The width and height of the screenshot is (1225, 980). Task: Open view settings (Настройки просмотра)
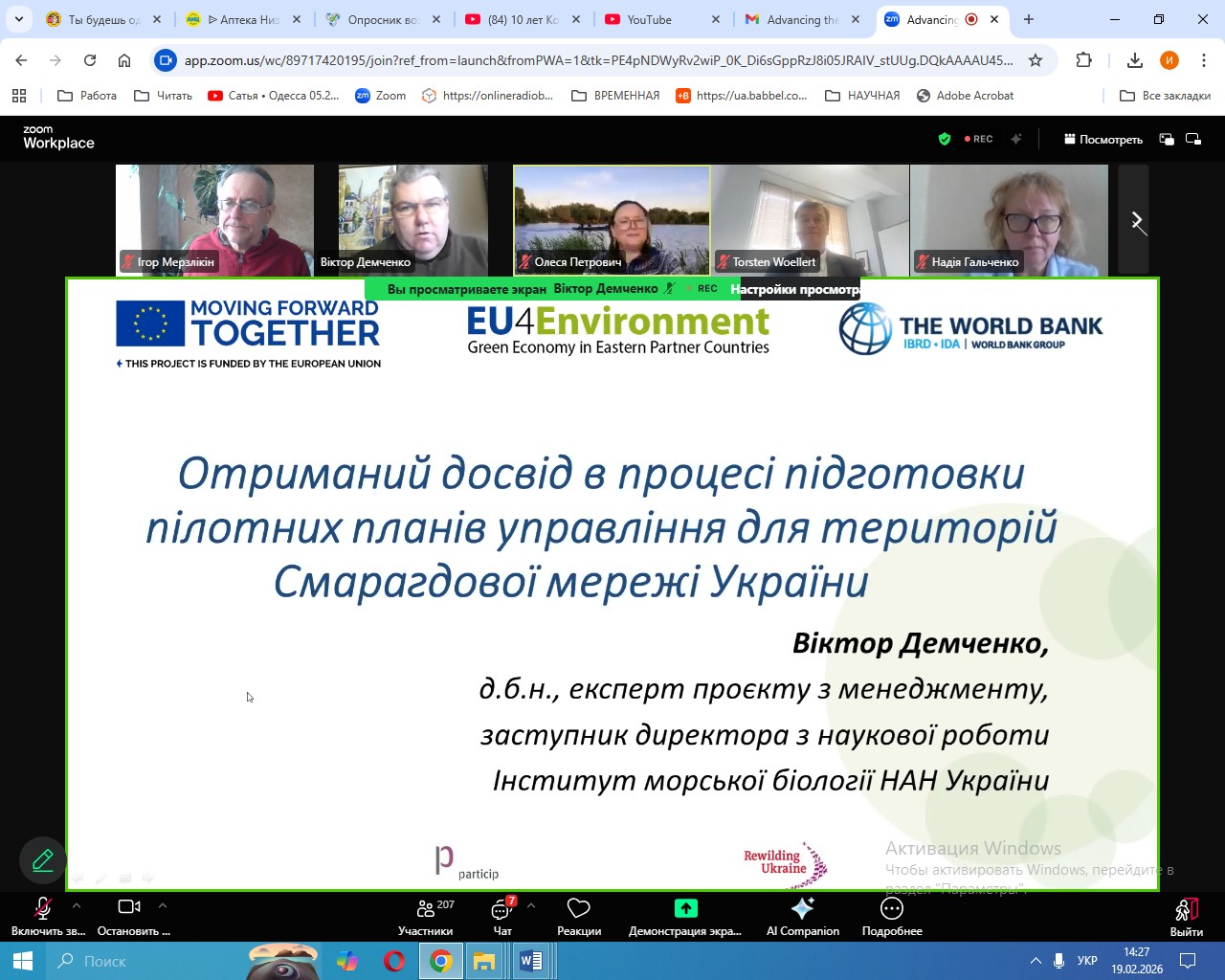(794, 289)
